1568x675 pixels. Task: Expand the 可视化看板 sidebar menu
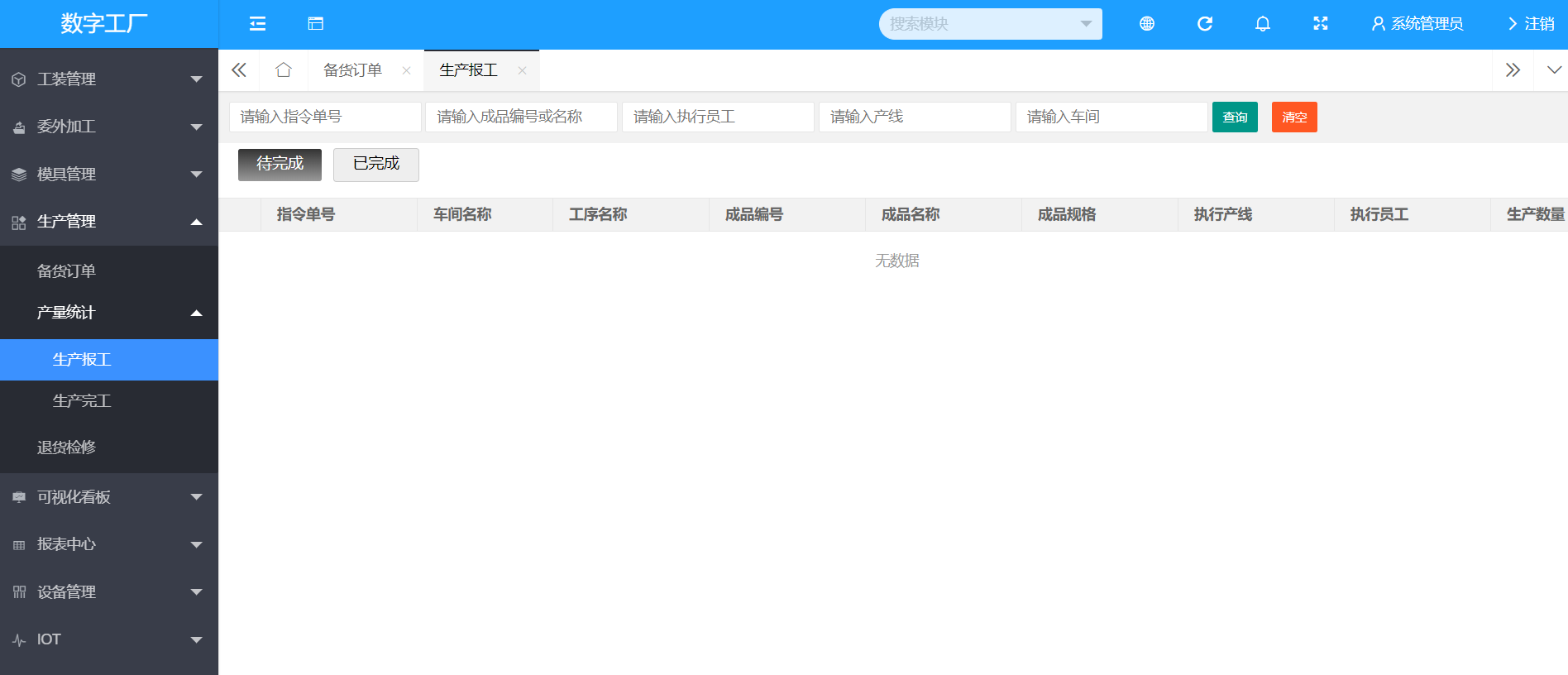[x=109, y=497]
